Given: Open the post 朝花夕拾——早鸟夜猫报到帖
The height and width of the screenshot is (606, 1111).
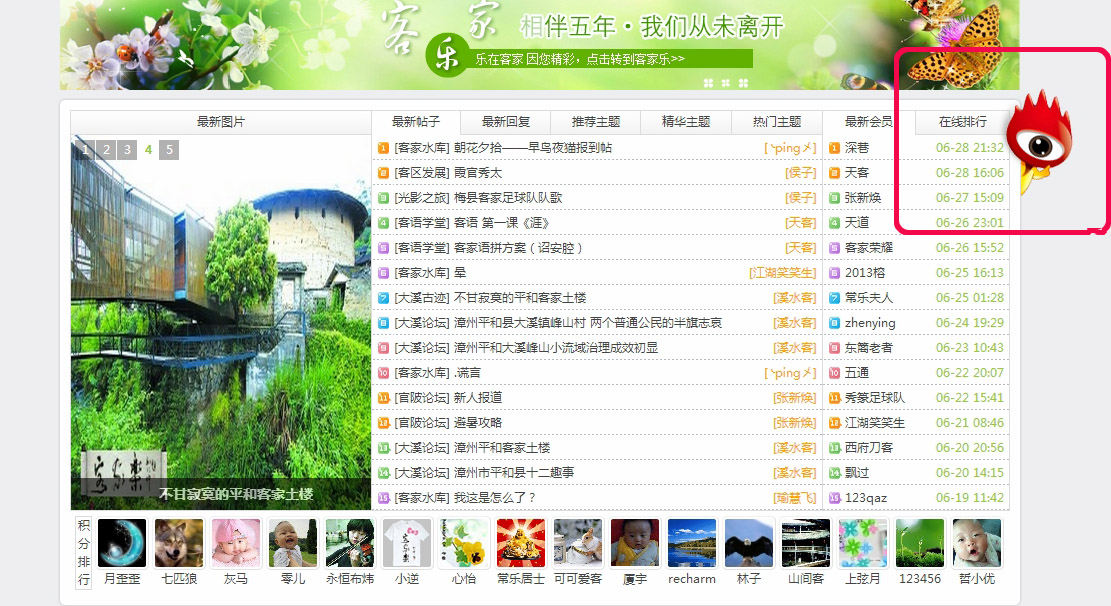Looking at the screenshot, I should click(x=533, y=148).
